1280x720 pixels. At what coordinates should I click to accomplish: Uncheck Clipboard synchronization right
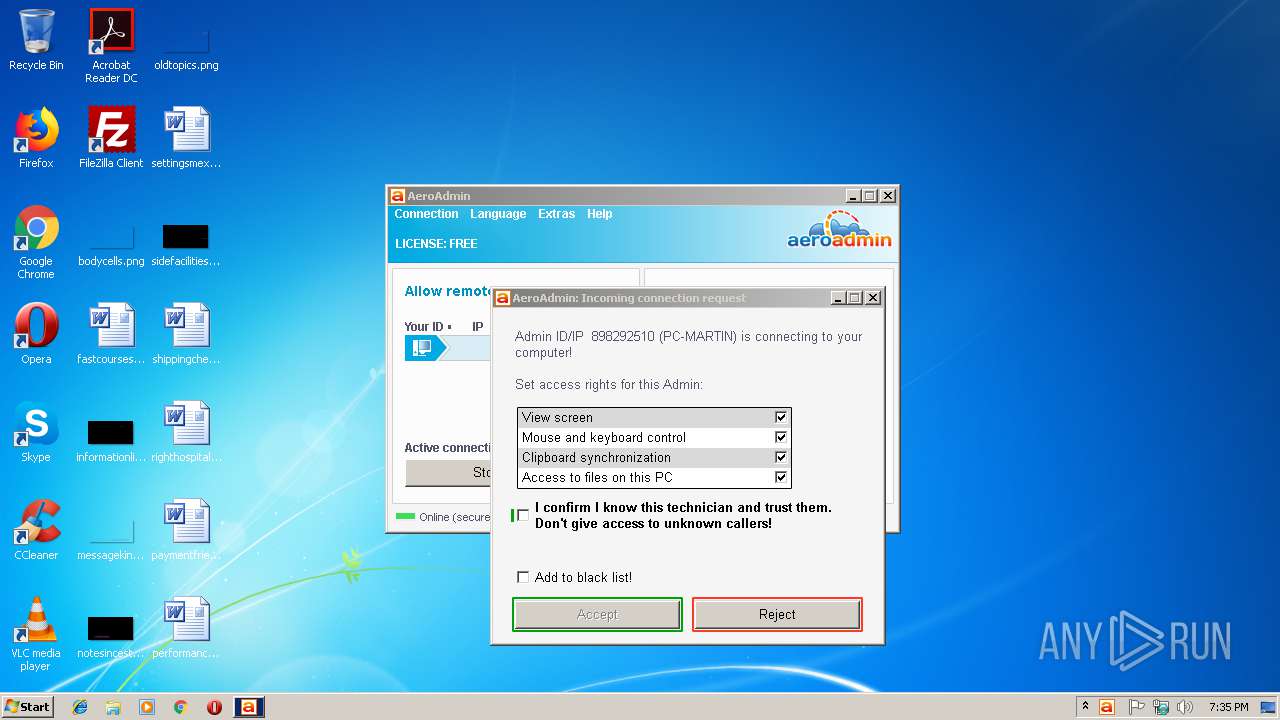781,457
